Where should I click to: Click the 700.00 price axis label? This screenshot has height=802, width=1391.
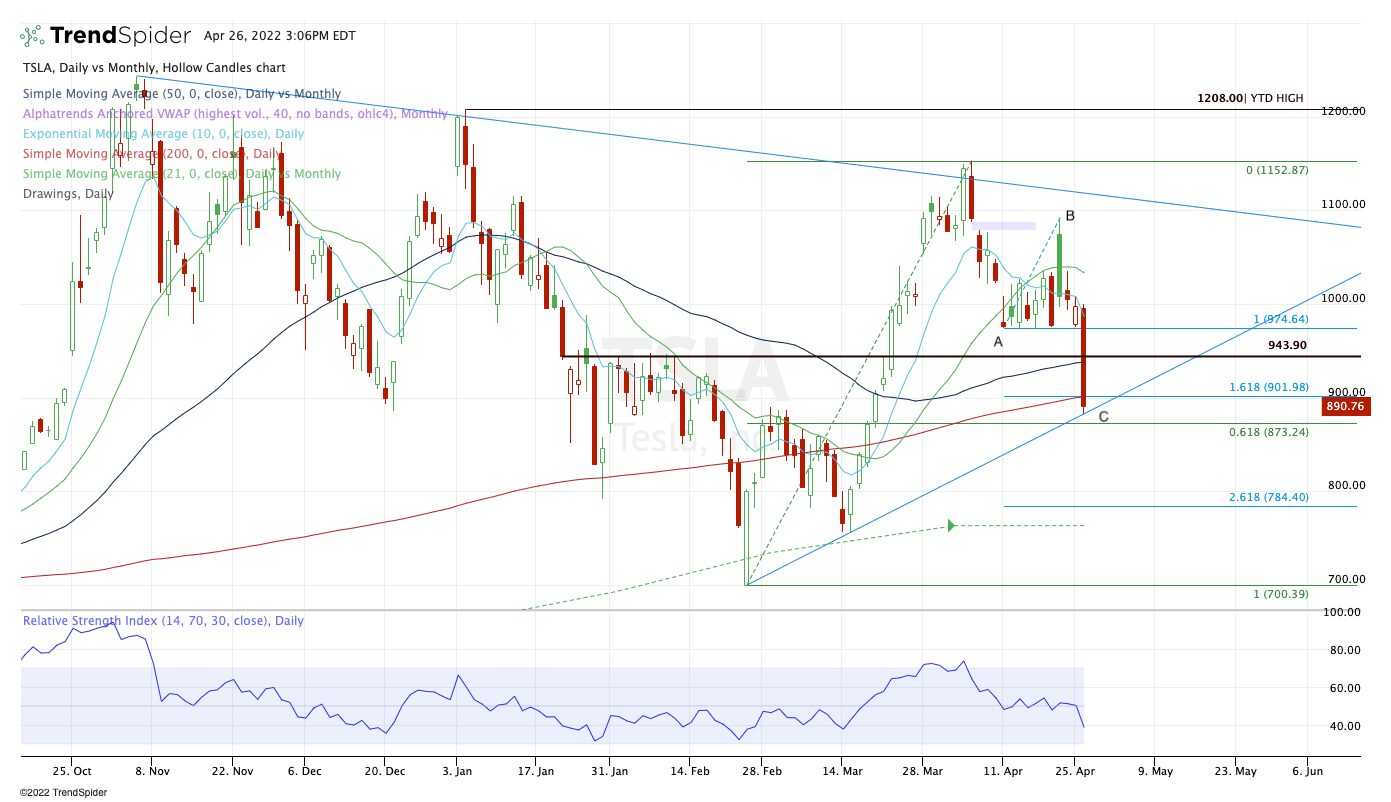pyautogui.click(x=1346, y=579)
